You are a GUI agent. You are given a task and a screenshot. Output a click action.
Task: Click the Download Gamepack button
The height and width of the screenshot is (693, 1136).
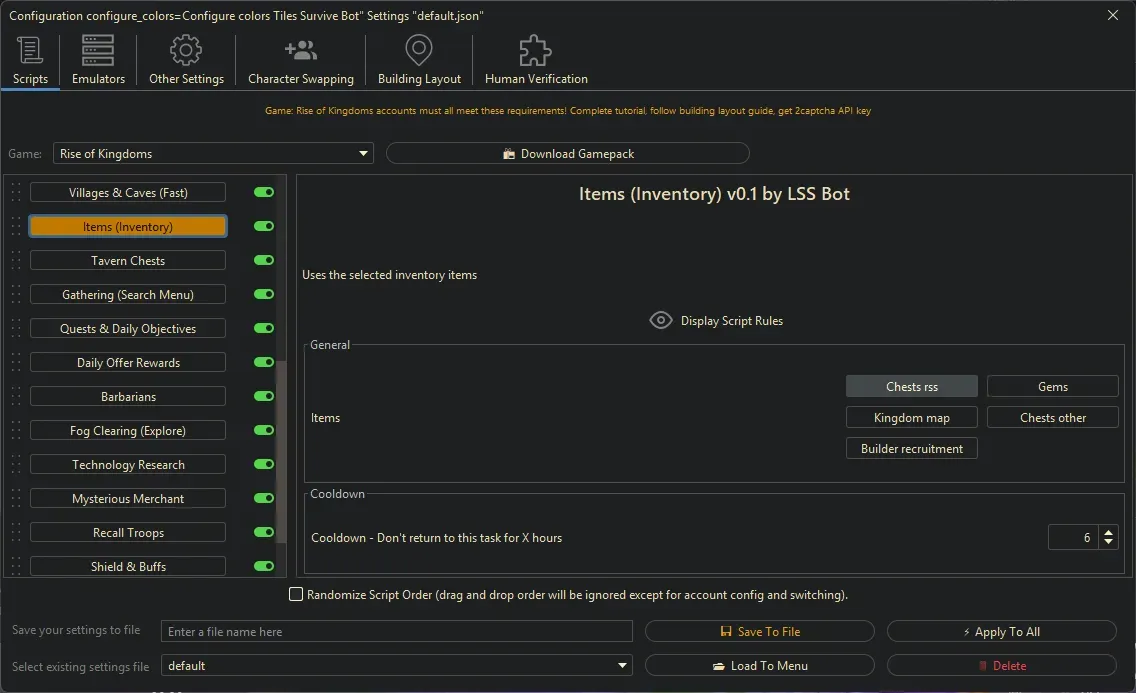(x=567, y=153)
